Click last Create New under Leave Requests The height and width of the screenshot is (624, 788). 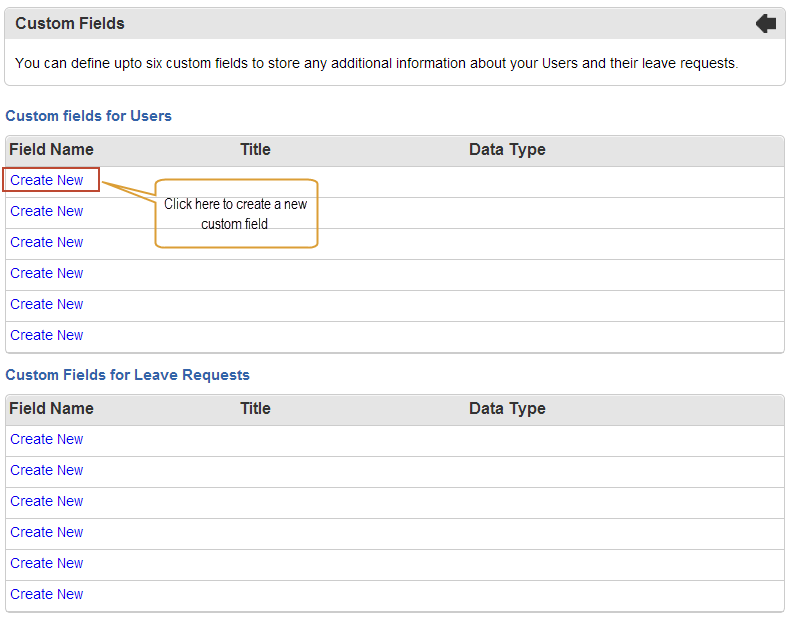point(47,594)
